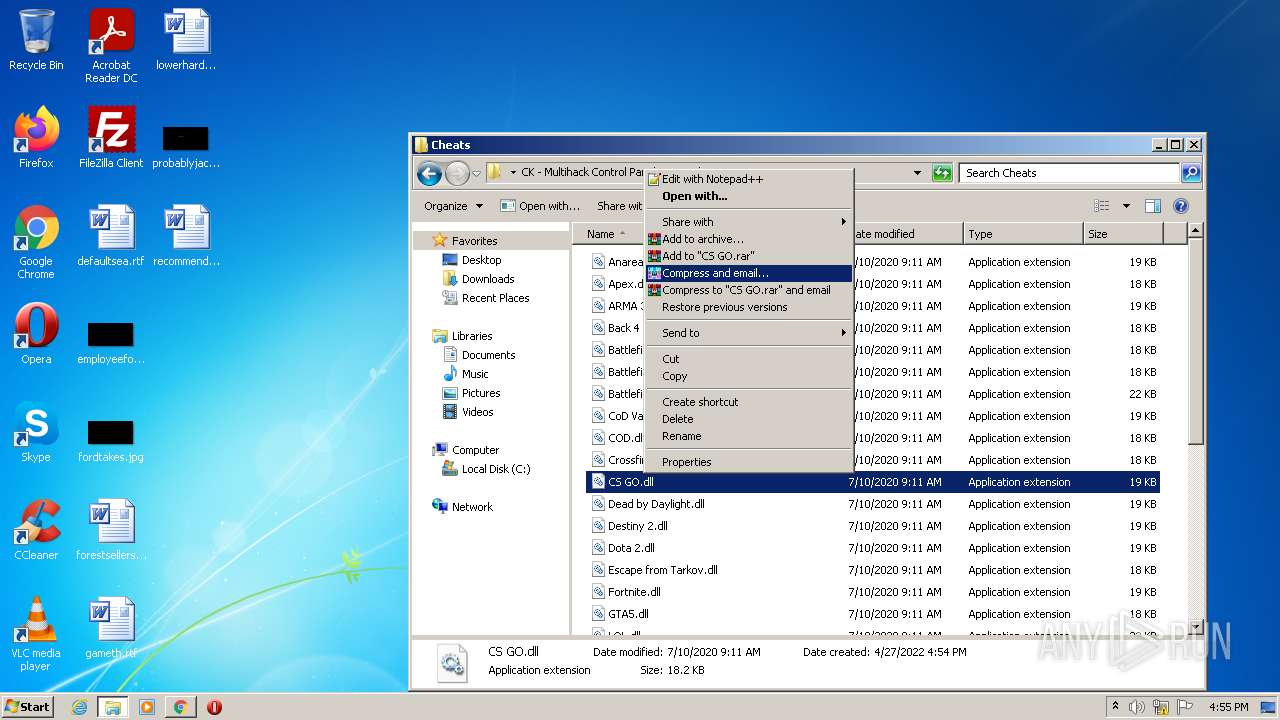Click Open with... toolbar button
The width and height of the screenshot is (1280, 720).
(540, 206)
